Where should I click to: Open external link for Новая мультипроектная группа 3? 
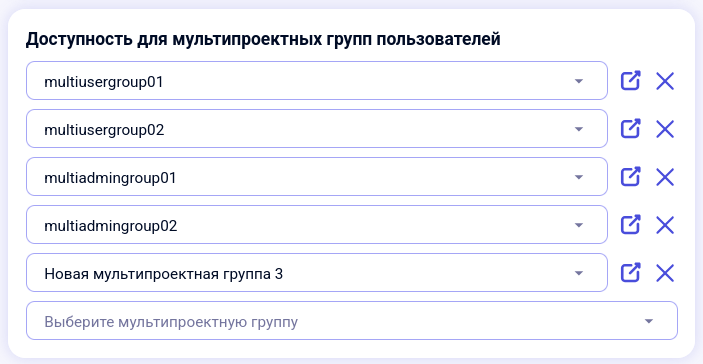click(630, 273)
